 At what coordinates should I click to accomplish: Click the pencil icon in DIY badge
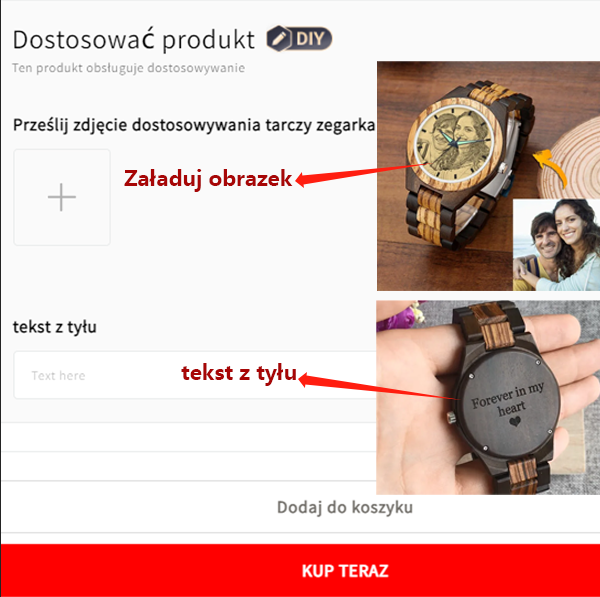[x=279, y=39]
